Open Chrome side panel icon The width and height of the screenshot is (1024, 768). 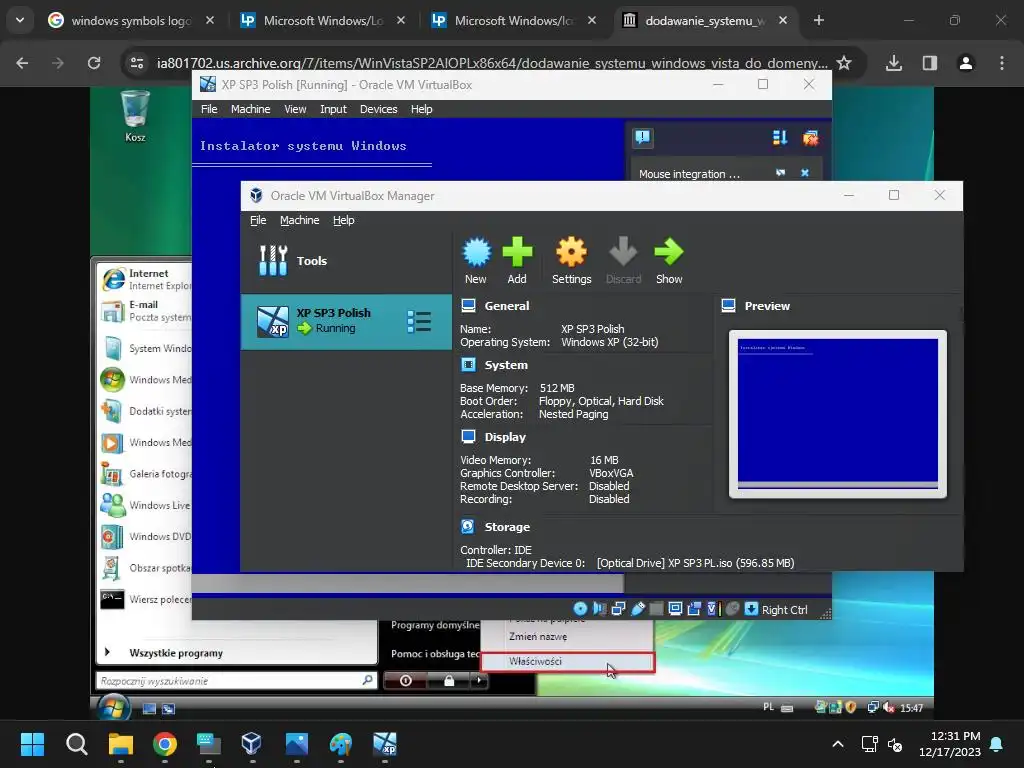point(930,63)
